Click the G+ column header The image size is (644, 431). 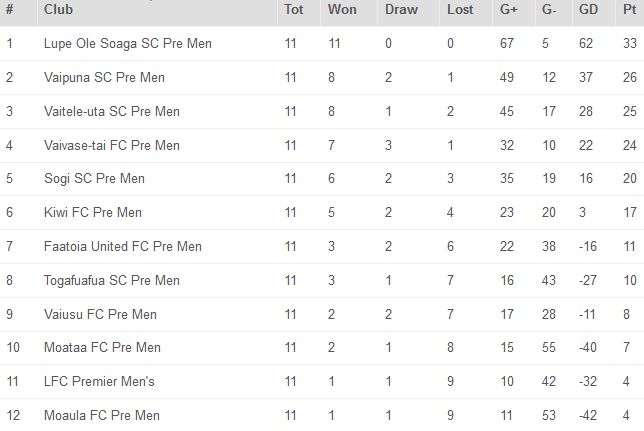[x=509, y=10]
